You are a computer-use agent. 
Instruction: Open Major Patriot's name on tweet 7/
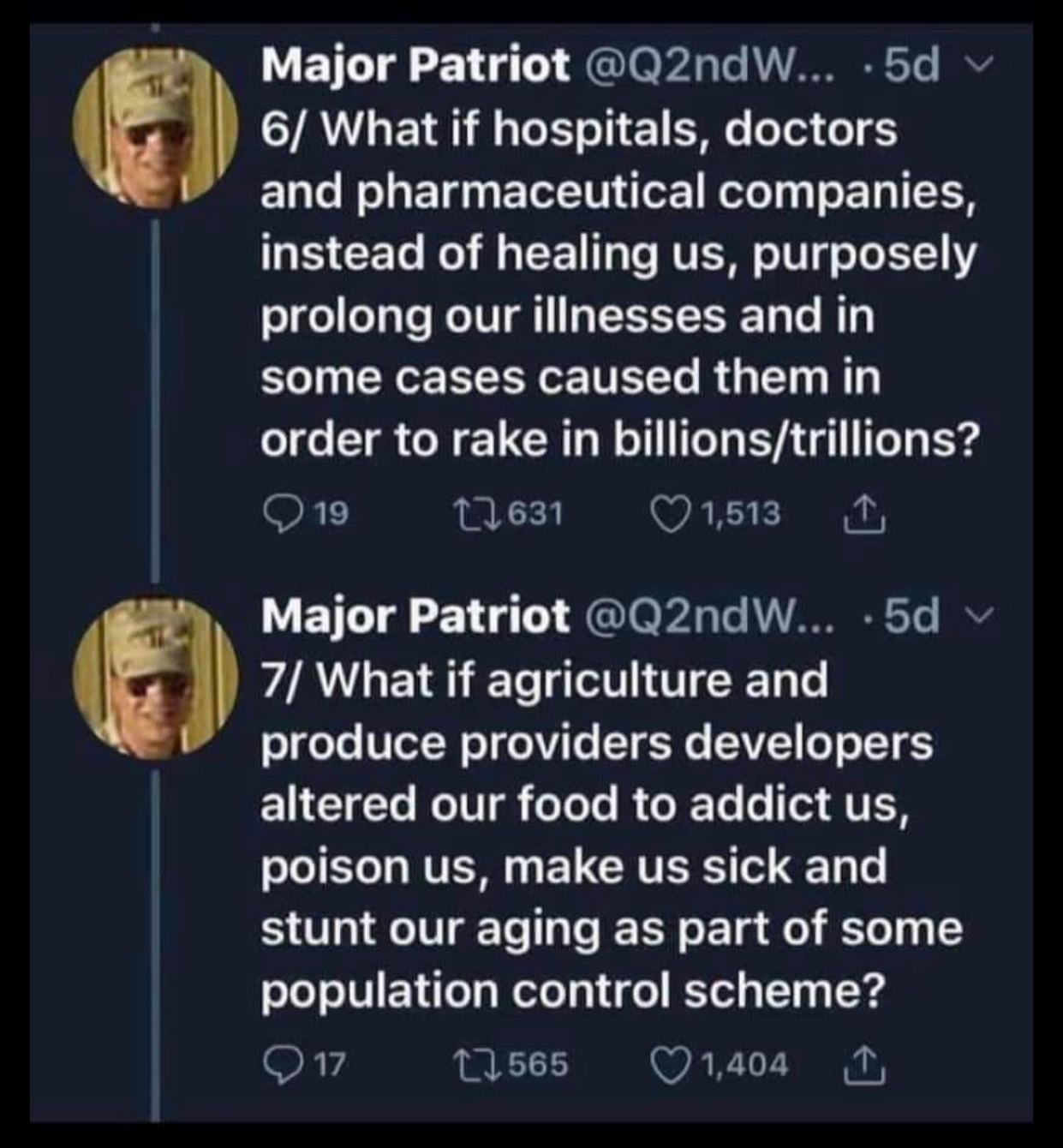(x=415, y=615)
